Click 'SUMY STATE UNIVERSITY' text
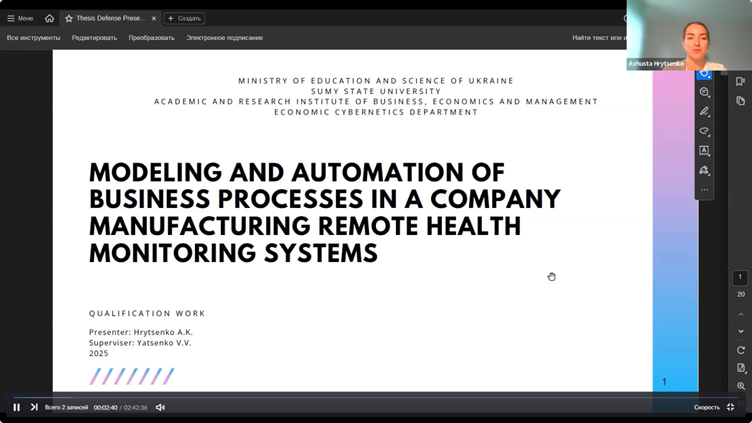The image size is (752, 423). pos(376,91)
